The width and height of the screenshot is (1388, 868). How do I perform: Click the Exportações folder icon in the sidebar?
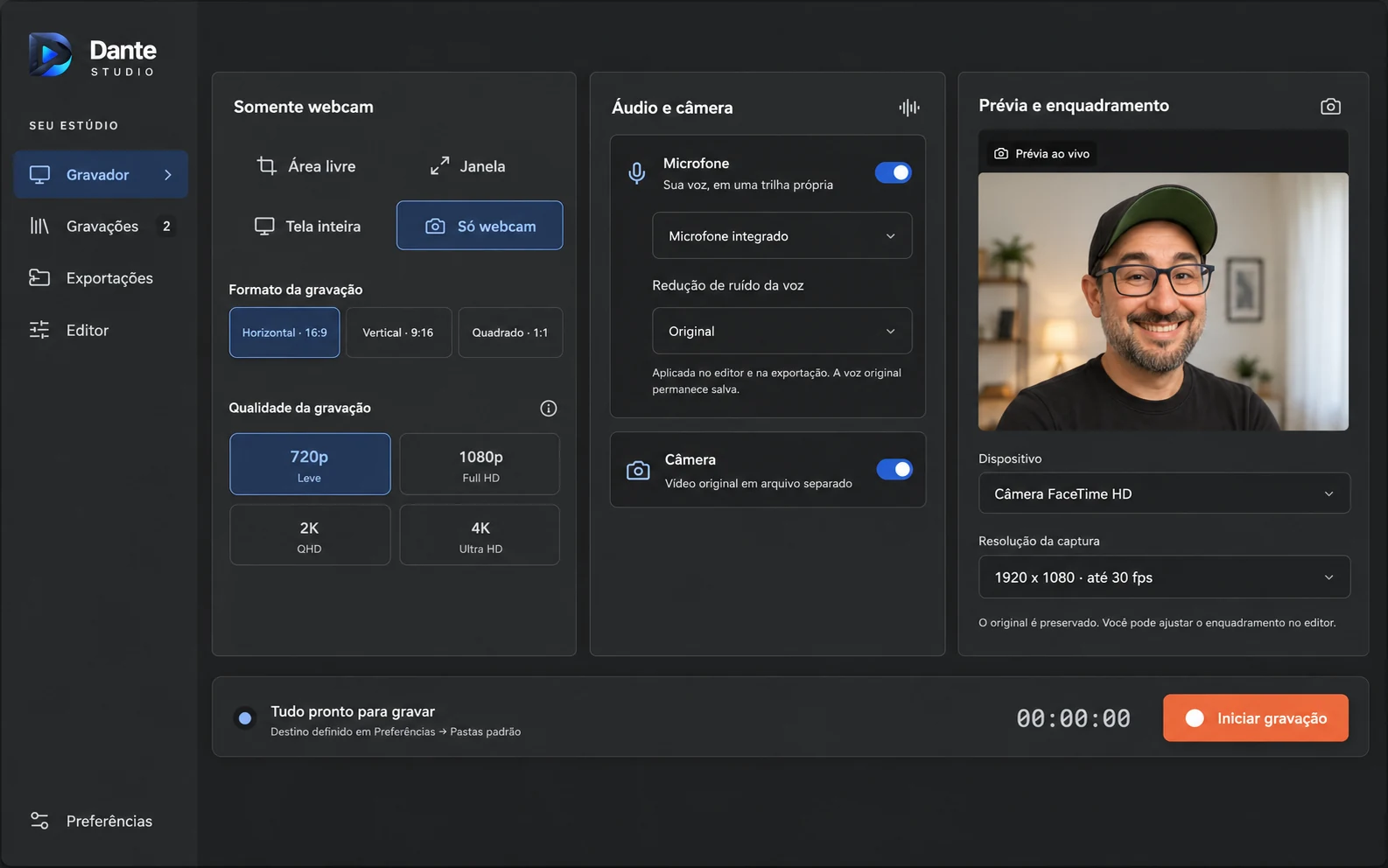pyautogui.click(x=39, y=278)
